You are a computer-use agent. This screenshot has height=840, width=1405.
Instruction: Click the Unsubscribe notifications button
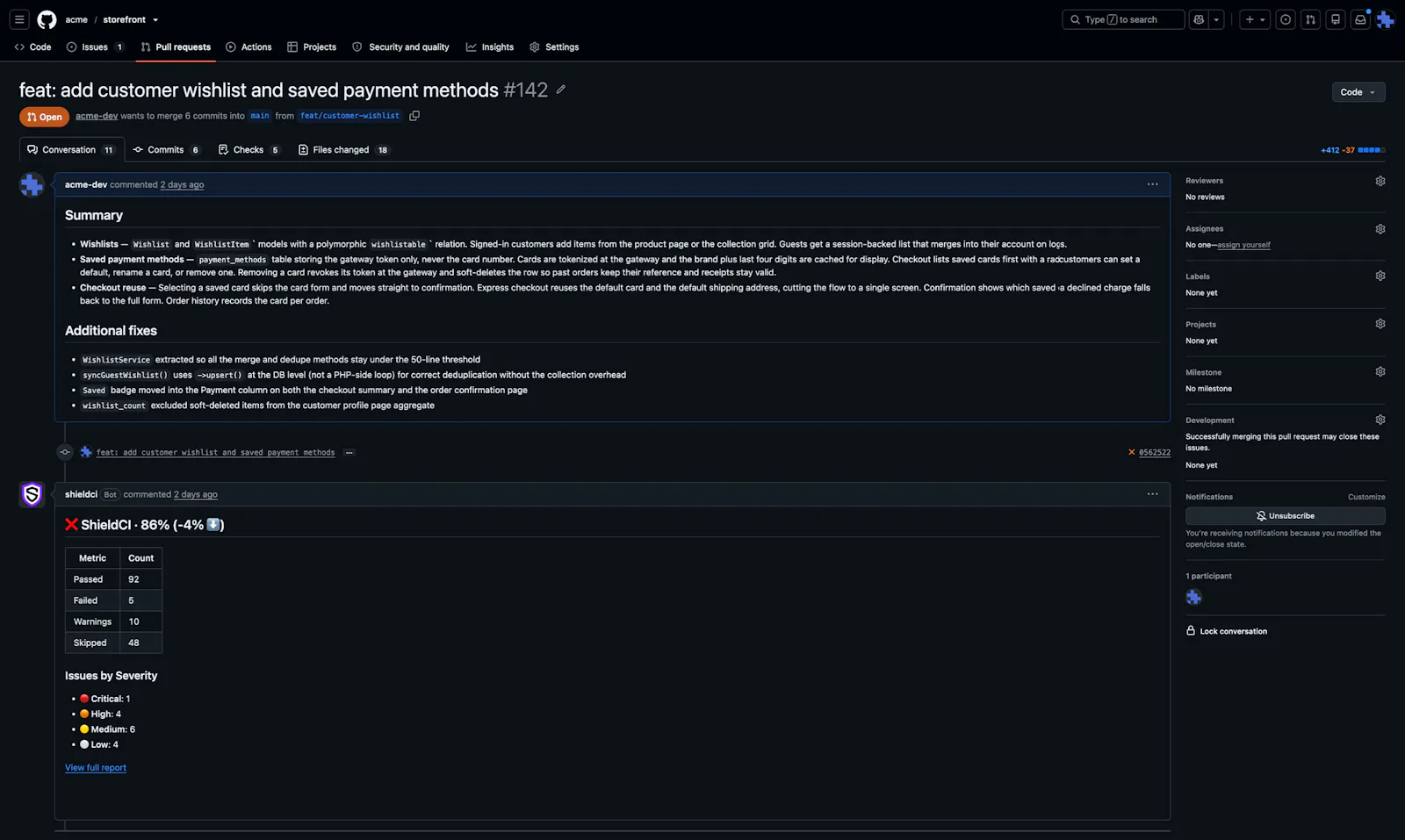[x=1286, y=516]
